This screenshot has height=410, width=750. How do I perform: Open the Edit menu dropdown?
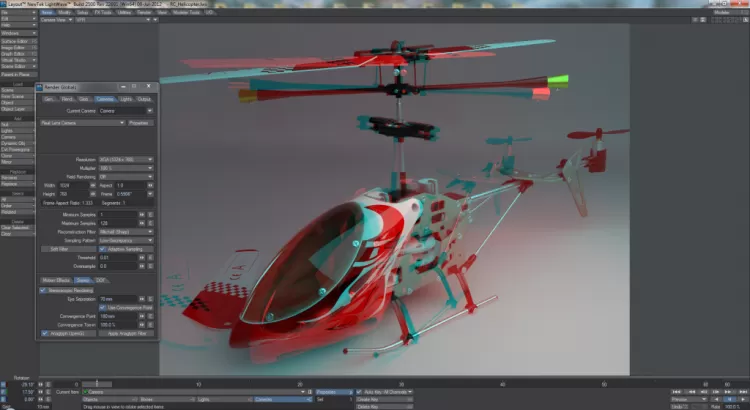pos(19,19)
